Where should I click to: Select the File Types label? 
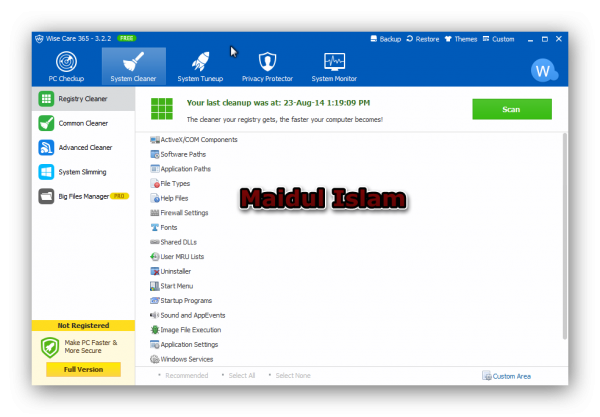(175, 184)
